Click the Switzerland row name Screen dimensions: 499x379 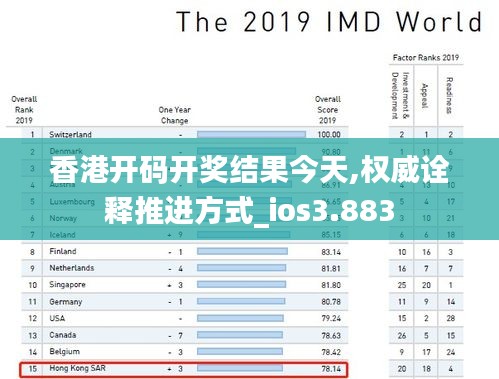70,134
